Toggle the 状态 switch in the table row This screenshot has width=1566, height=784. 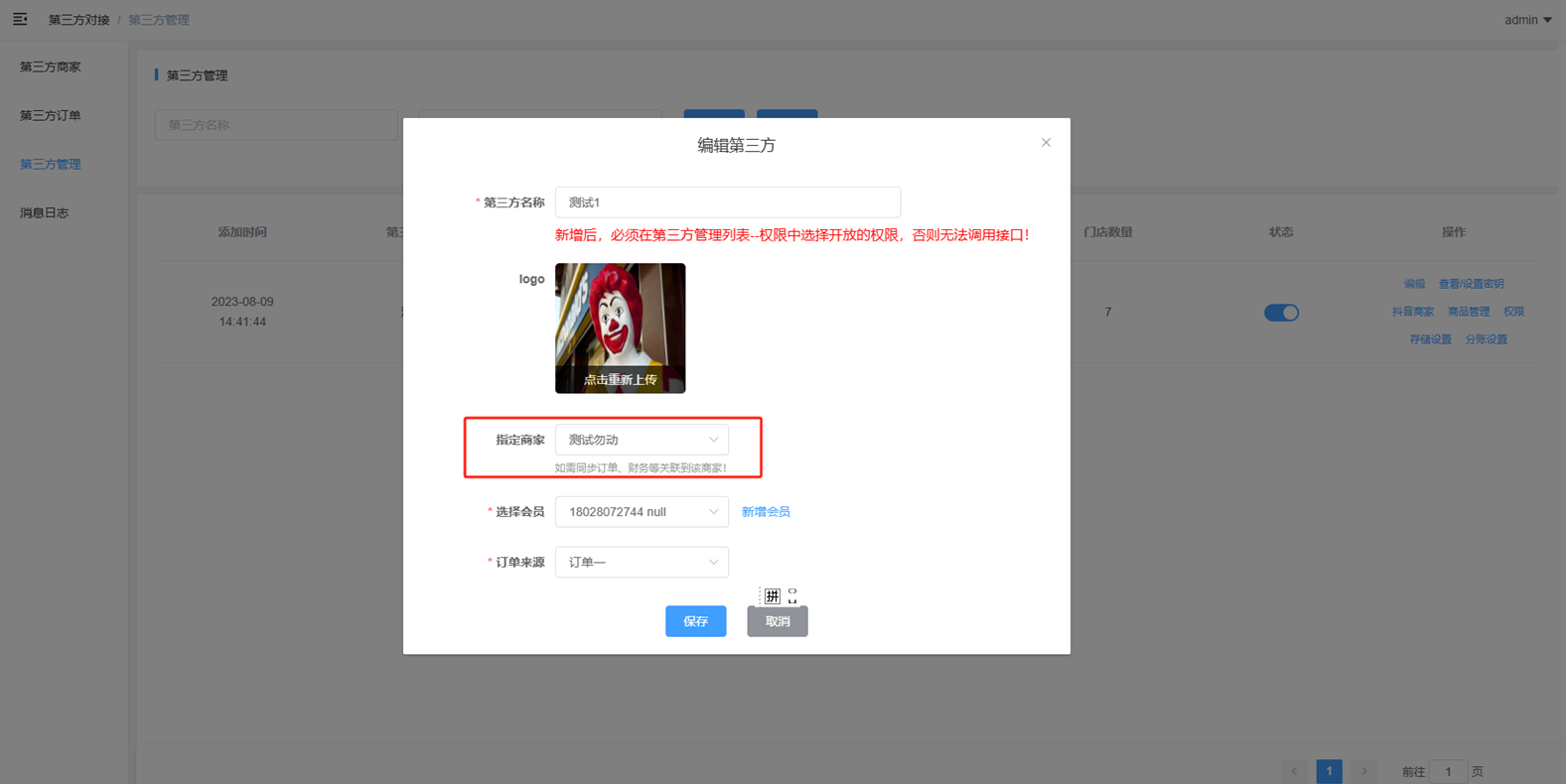pos(1281,313)
